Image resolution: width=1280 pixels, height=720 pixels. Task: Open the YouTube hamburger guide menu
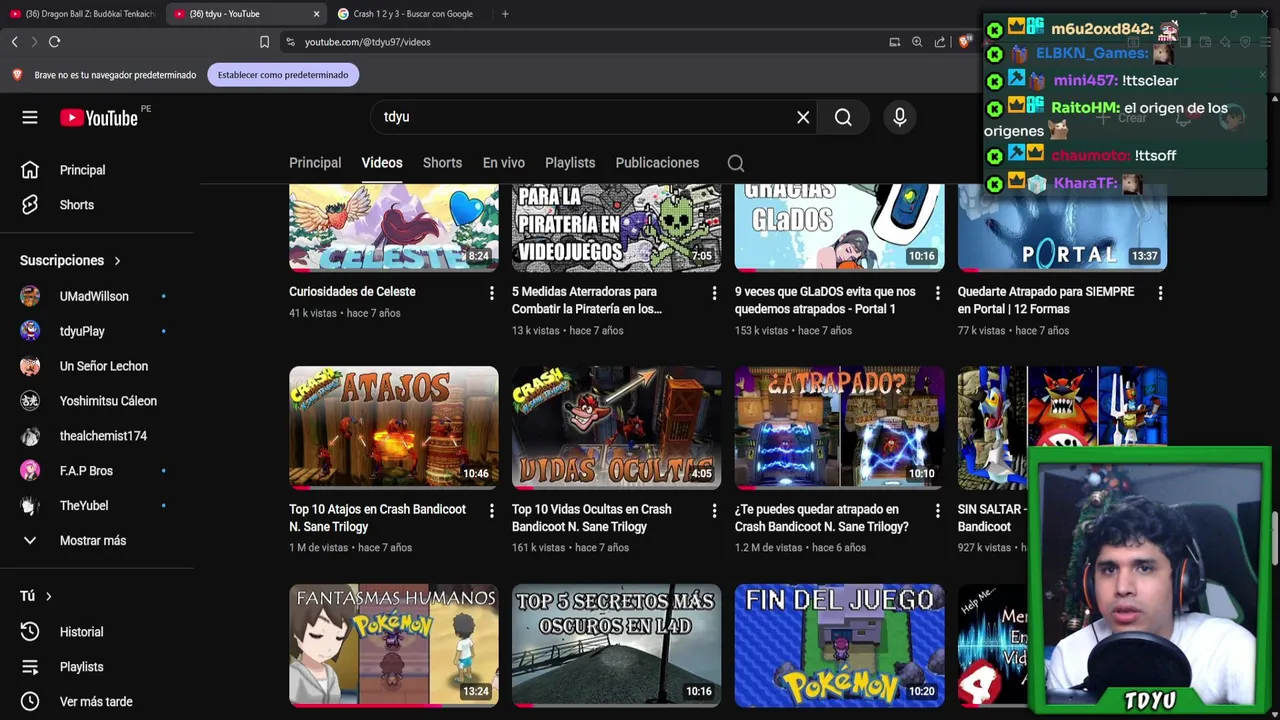pos(30,117)
